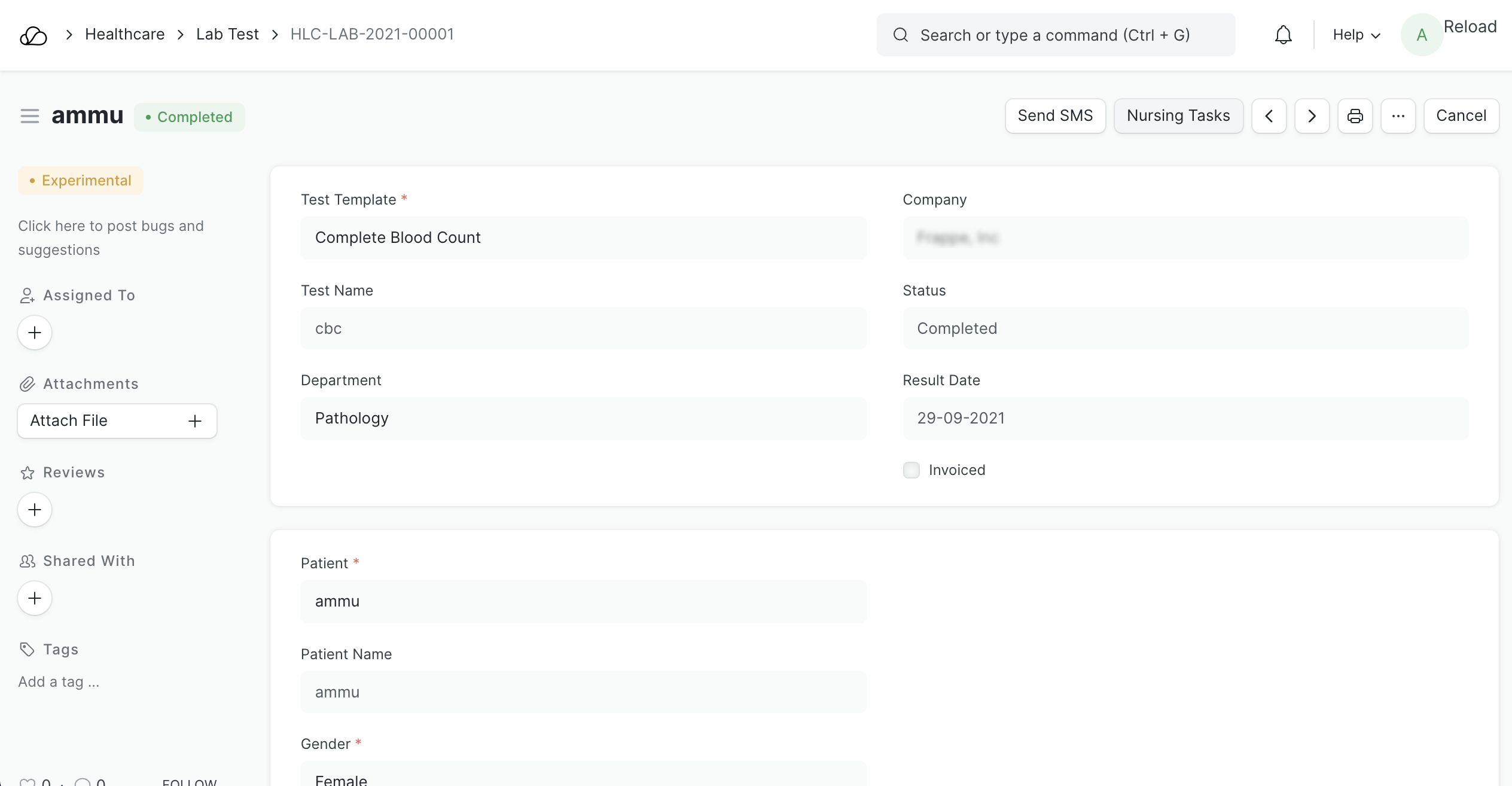Open the notifications bell
The image size is (1512, 786).
1283,35
